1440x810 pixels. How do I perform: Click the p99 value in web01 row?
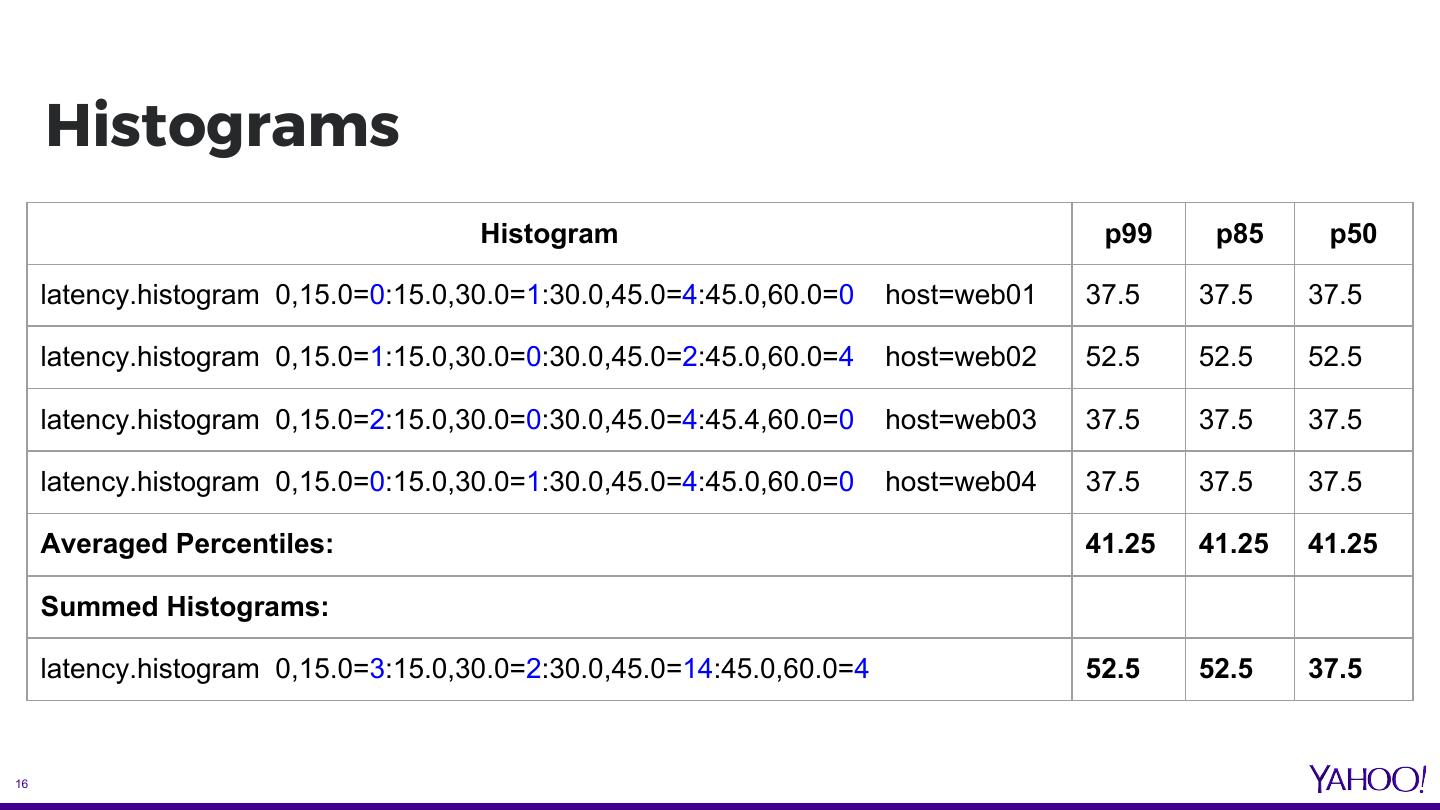tap(1112, 295)
